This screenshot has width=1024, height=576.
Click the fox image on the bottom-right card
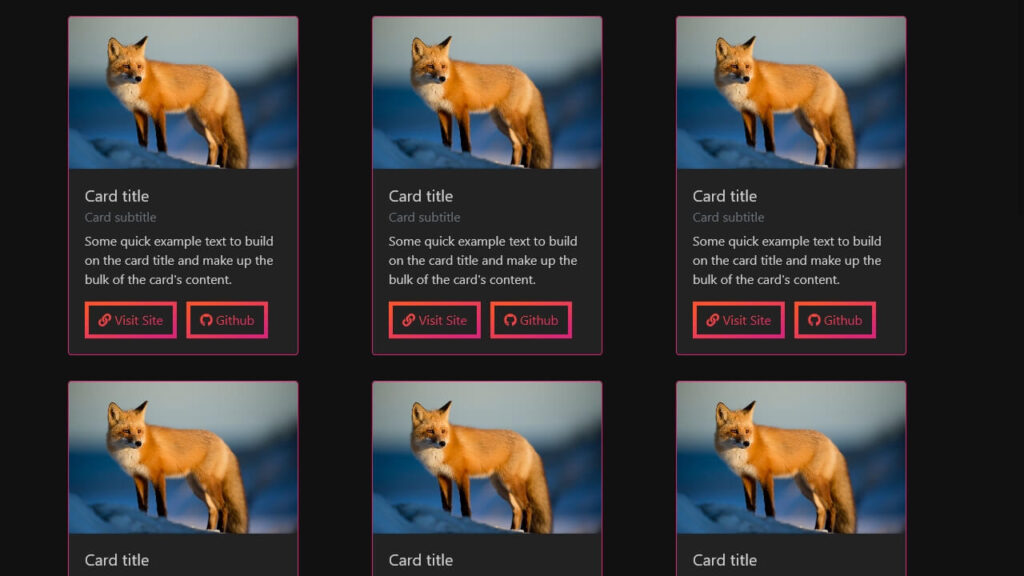[791, 456]
